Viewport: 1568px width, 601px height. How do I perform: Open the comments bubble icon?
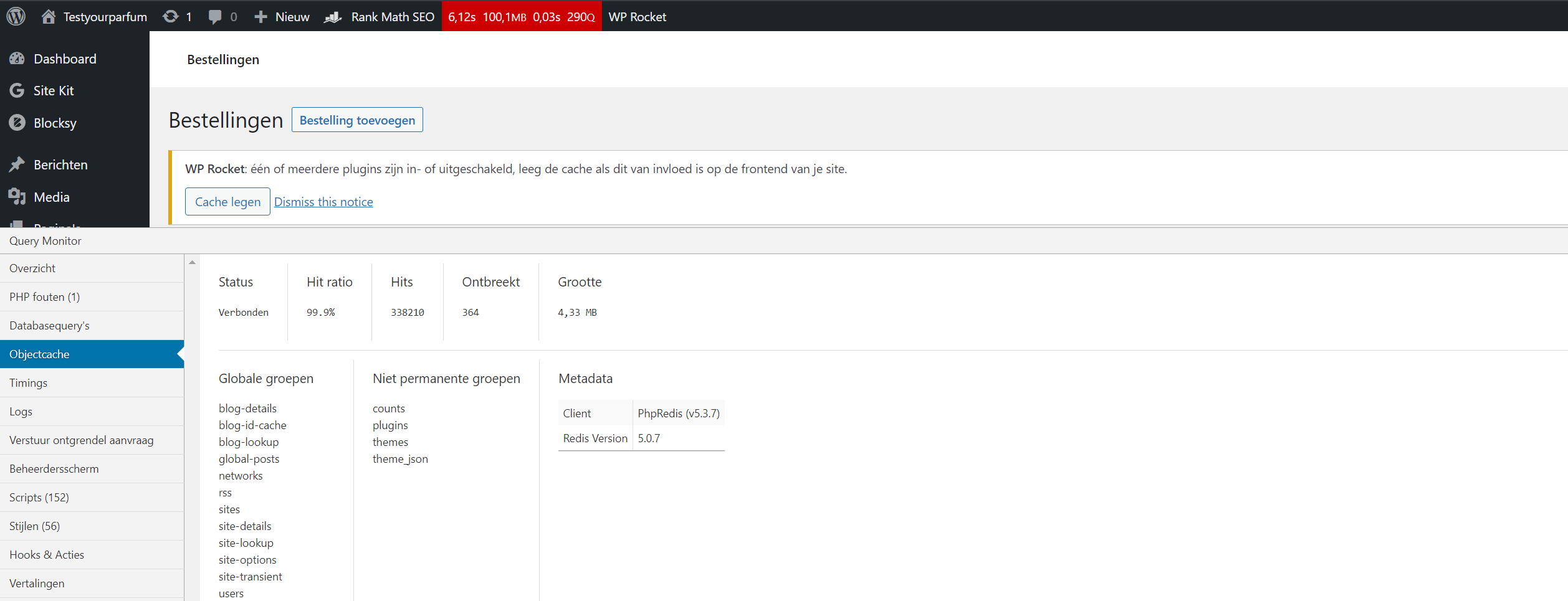pyautogui.click(x=215, y=17)
